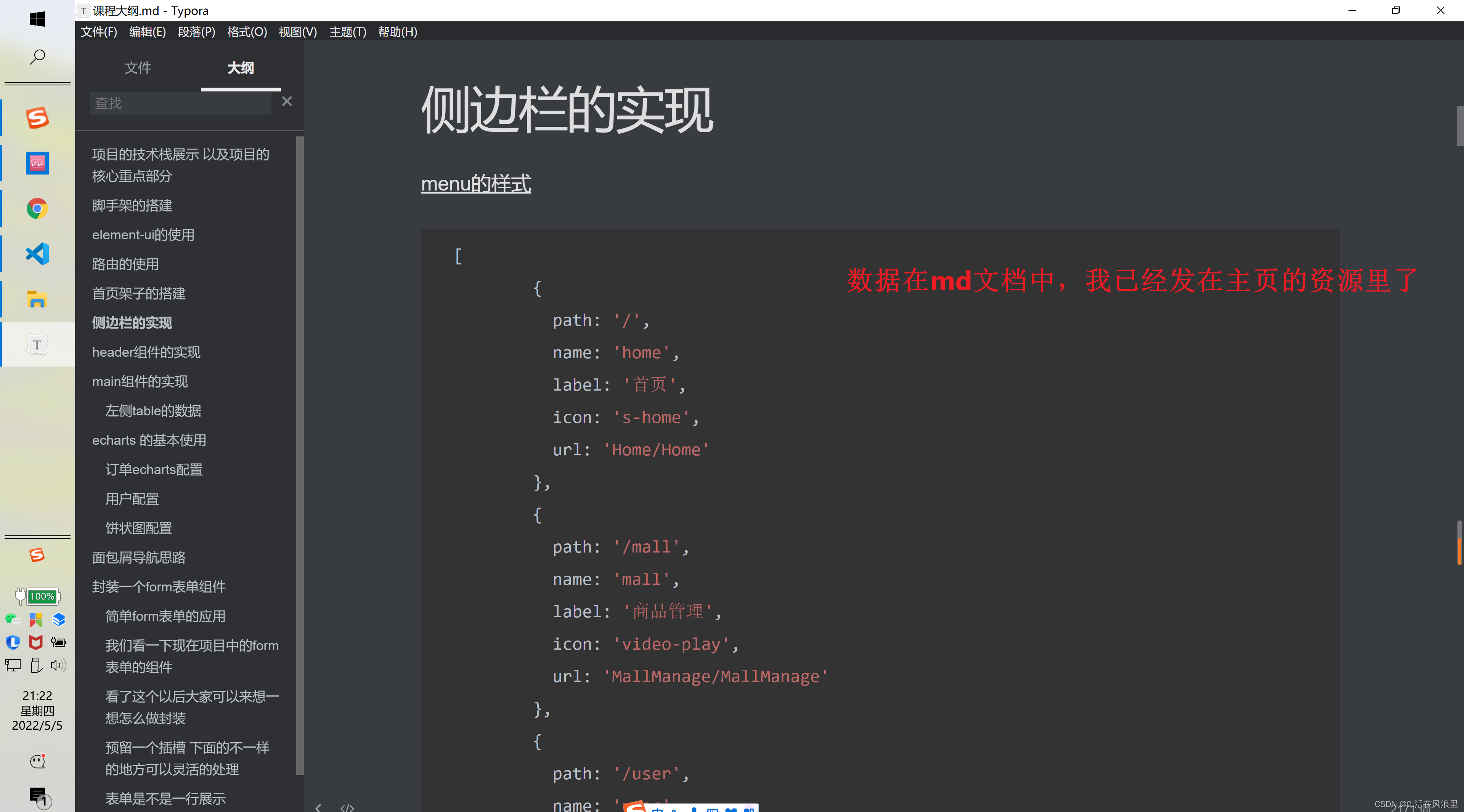The height and width of the screenshot is (812, 1464).
Task: Open network display tray icon
Action: [x=13, y=665]
